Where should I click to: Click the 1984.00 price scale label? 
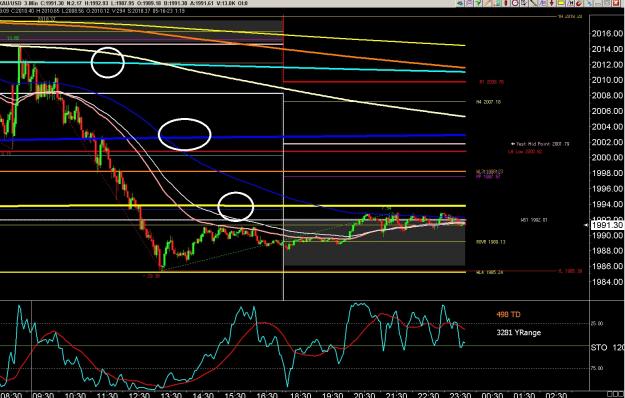point(608,282)
